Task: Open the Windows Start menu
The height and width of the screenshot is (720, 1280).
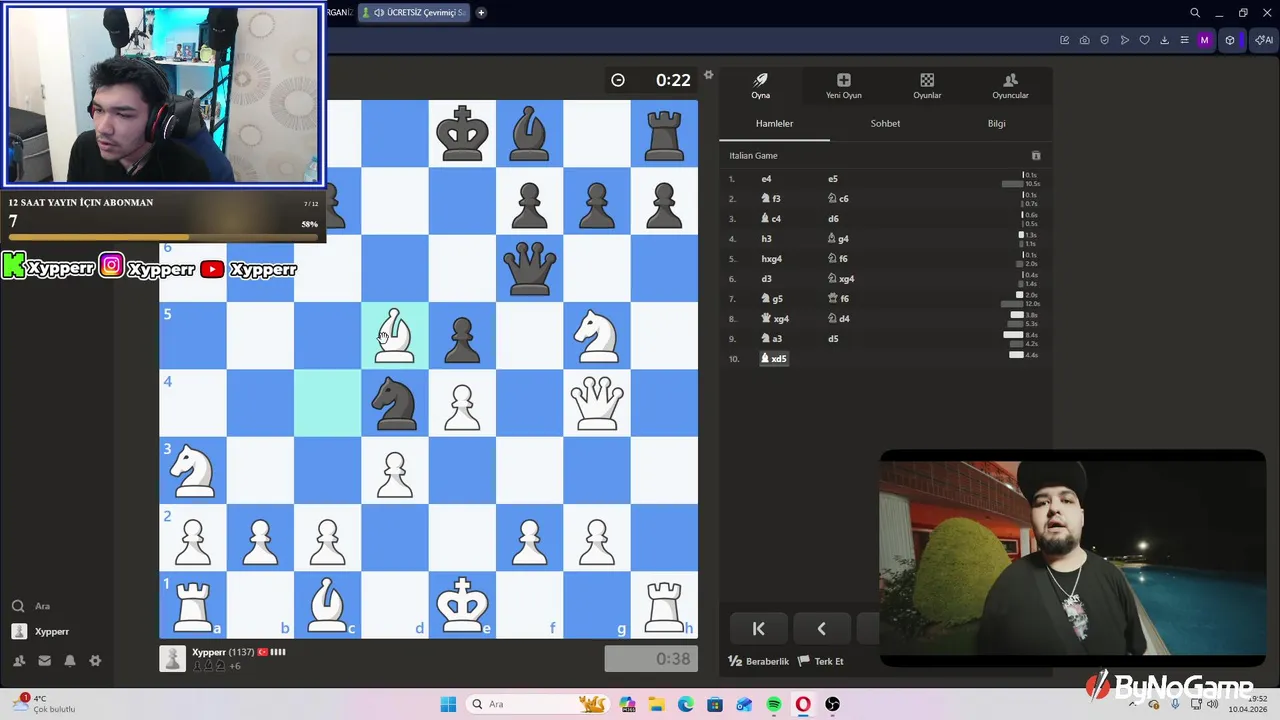Action: [448, 704]
